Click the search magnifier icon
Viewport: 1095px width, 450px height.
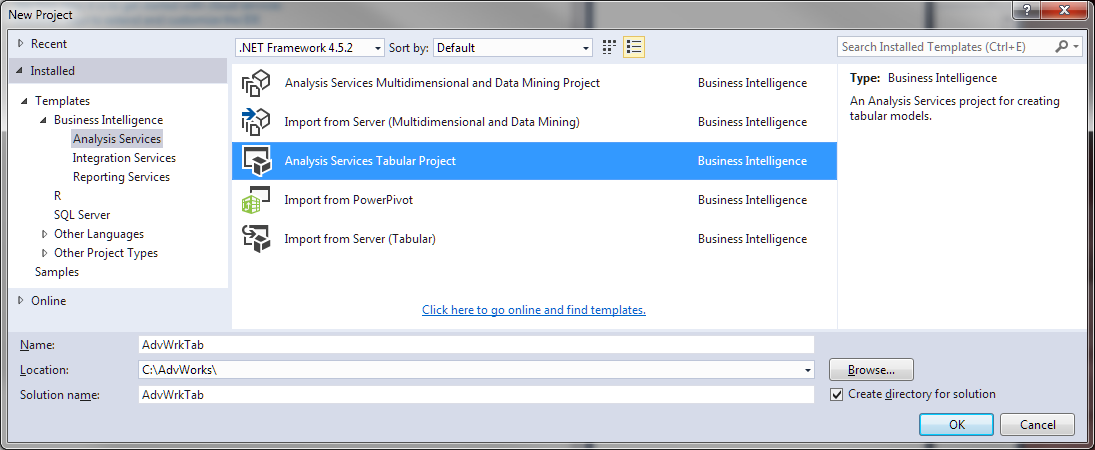pos(1062,47)
